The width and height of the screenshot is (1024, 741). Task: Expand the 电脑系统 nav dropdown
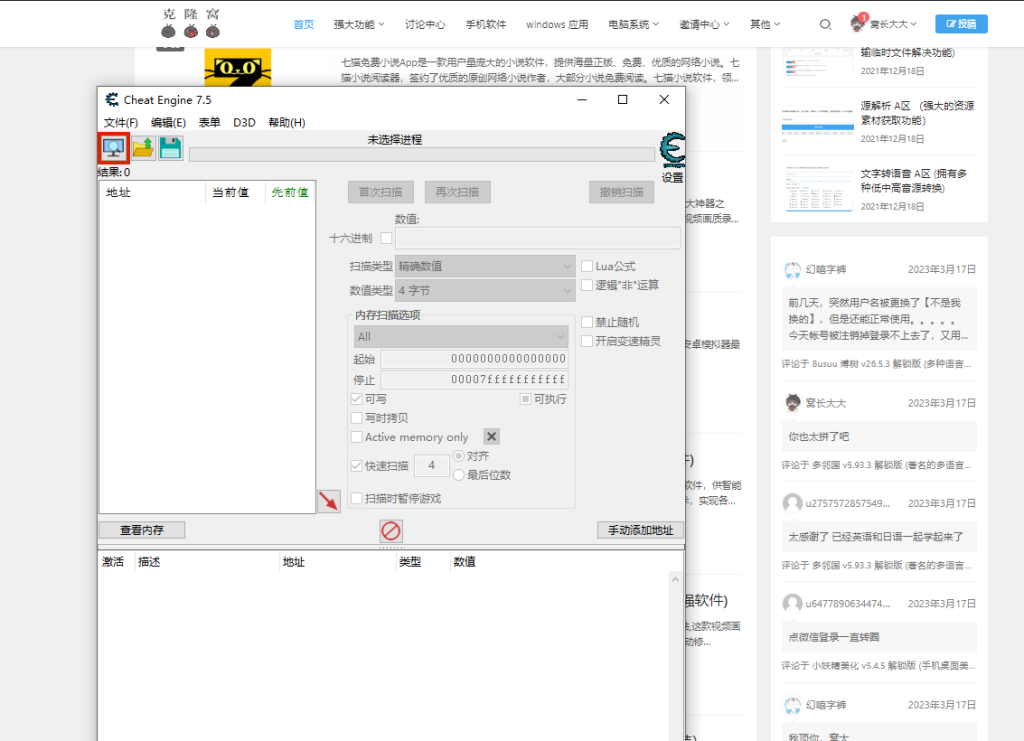633,24
